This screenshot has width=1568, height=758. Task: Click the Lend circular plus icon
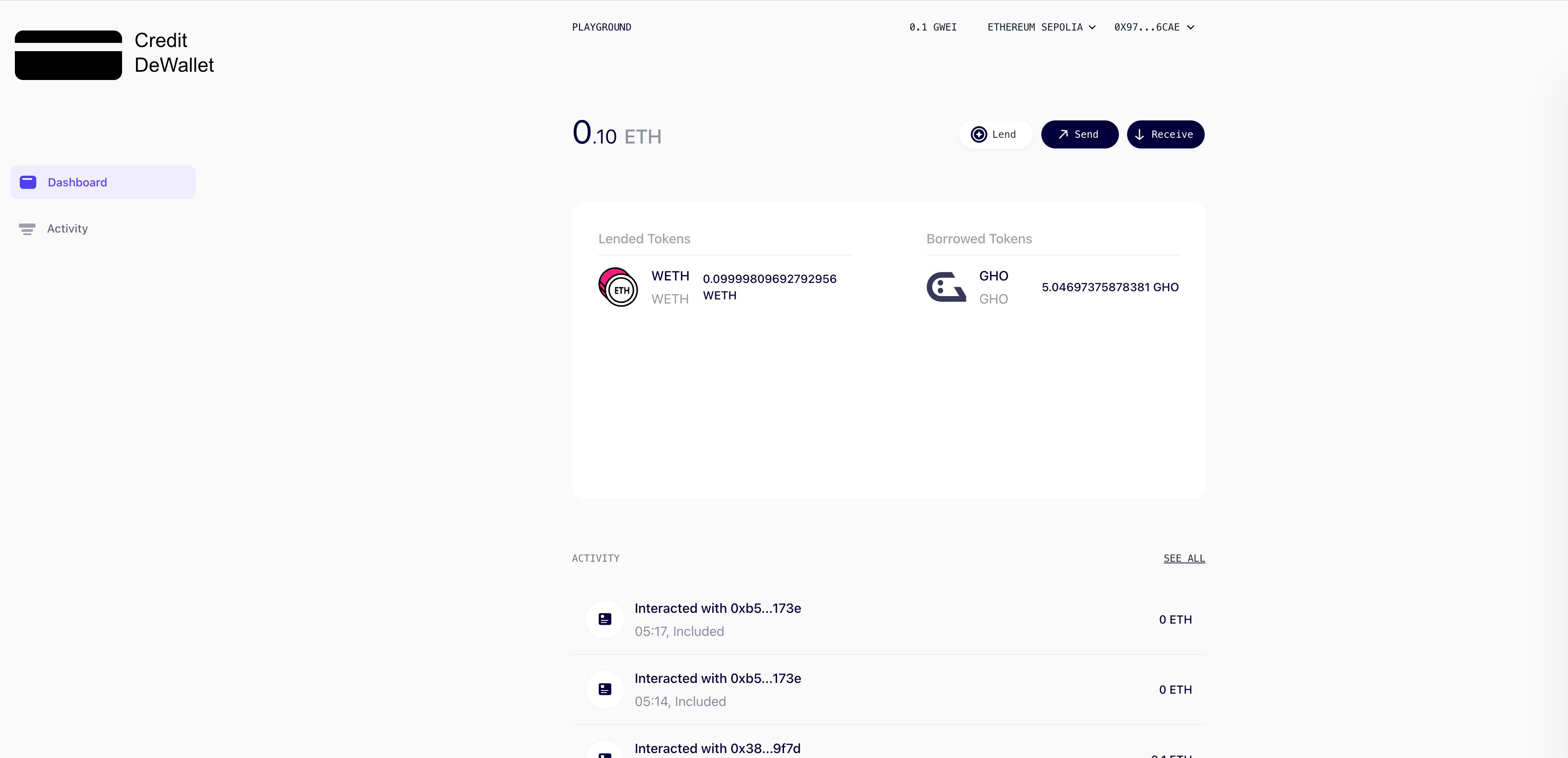pos(978,134)
